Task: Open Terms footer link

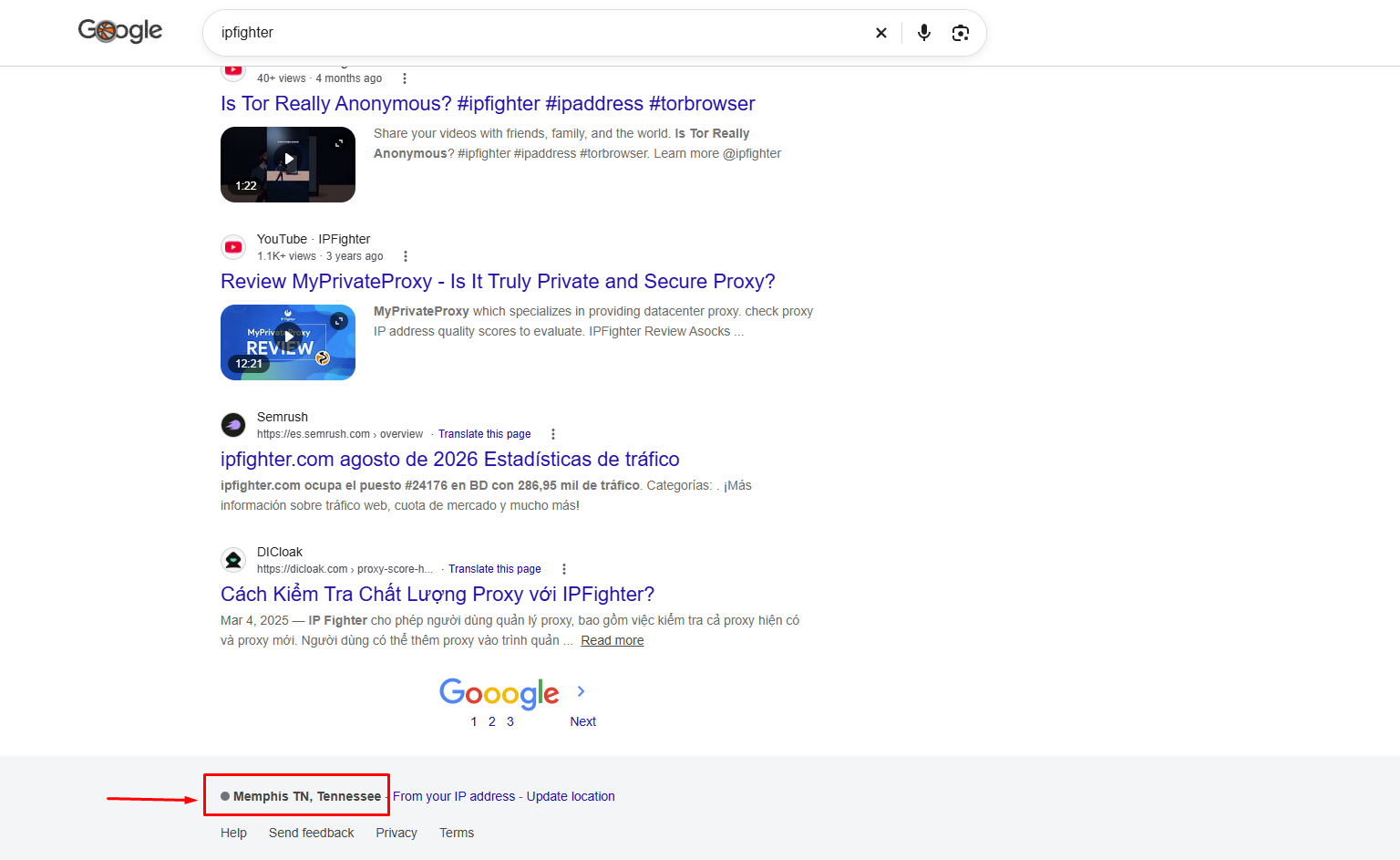Action: click(x=457, y=833)
